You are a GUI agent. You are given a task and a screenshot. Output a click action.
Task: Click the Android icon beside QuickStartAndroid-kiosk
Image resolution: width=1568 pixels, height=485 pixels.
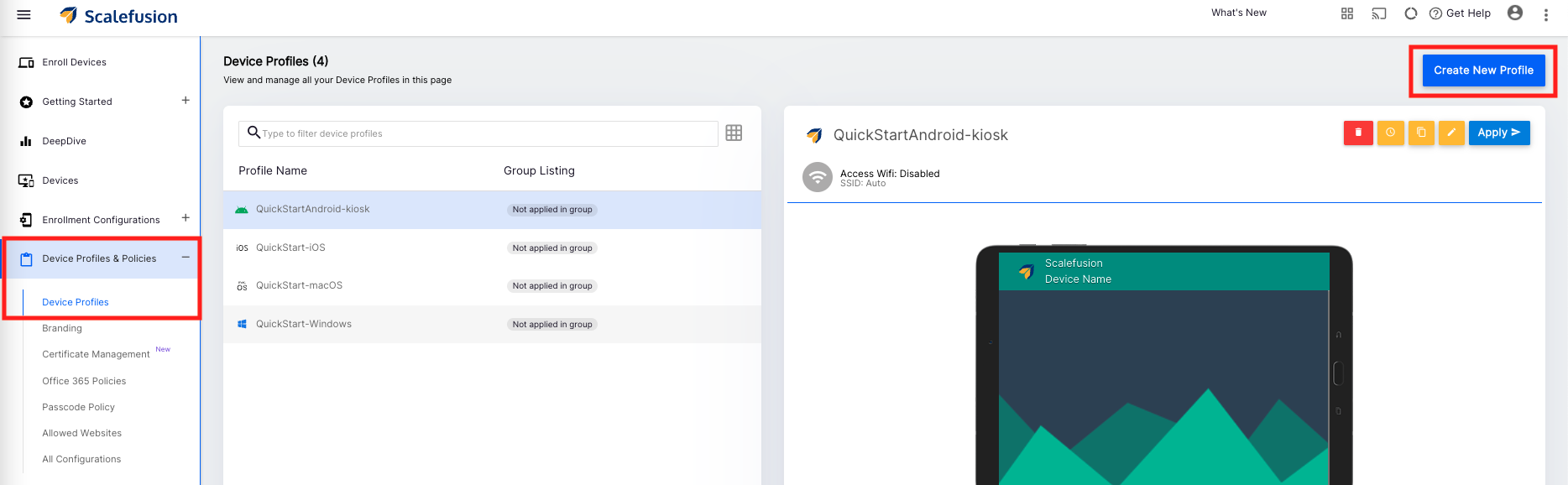tap(242, 210)
